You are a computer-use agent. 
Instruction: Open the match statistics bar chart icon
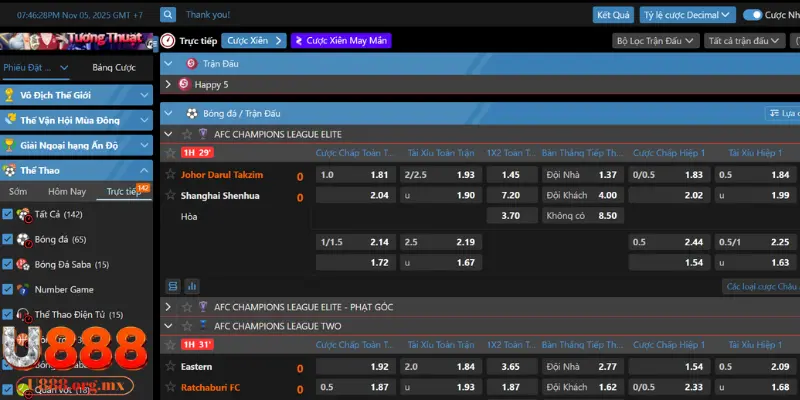192,286
